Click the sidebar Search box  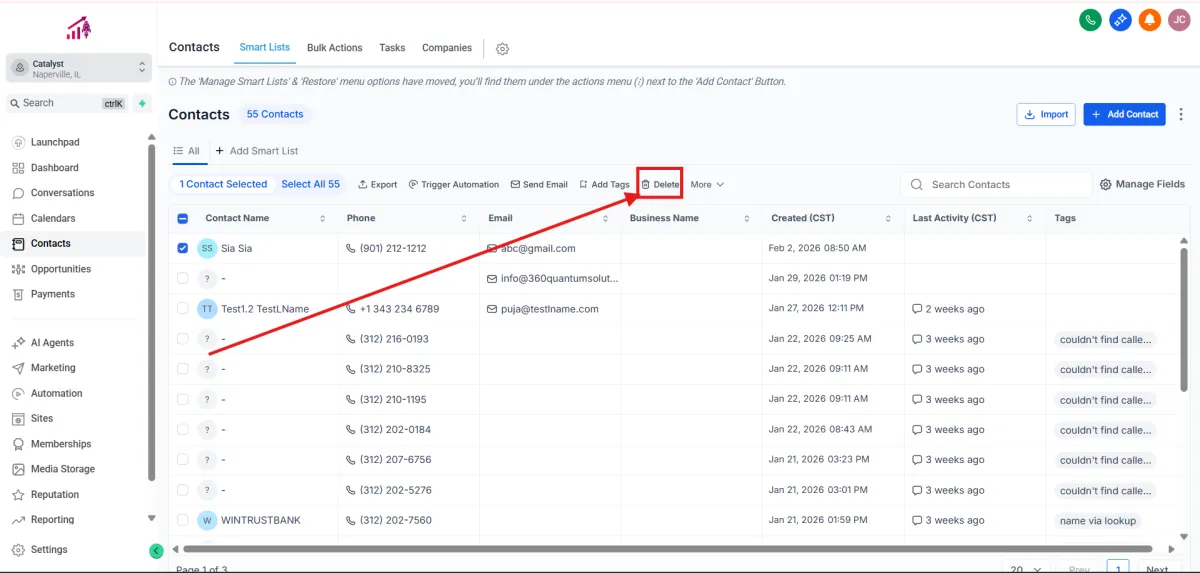pyautogui.click(x=66, y=103)
